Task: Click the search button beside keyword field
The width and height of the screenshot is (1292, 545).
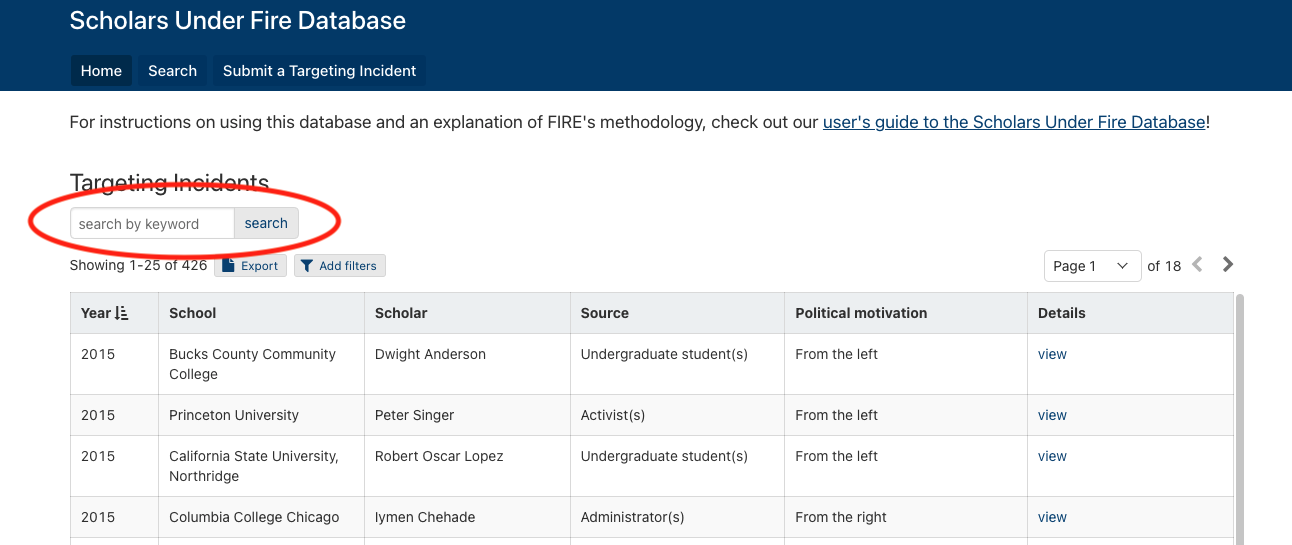Action: point(266,224)
